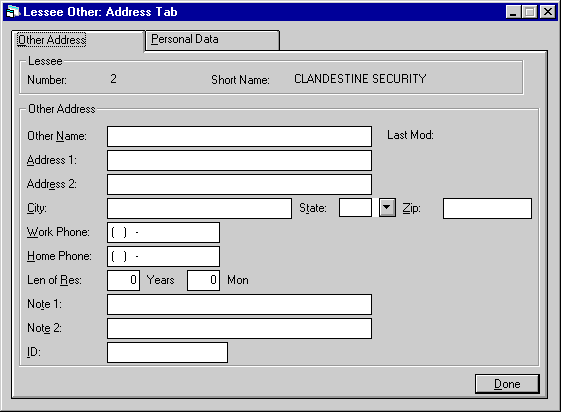This screenshot has width=561, height=412.
Task: Focus the ID input field
Action: coord(167,353)
